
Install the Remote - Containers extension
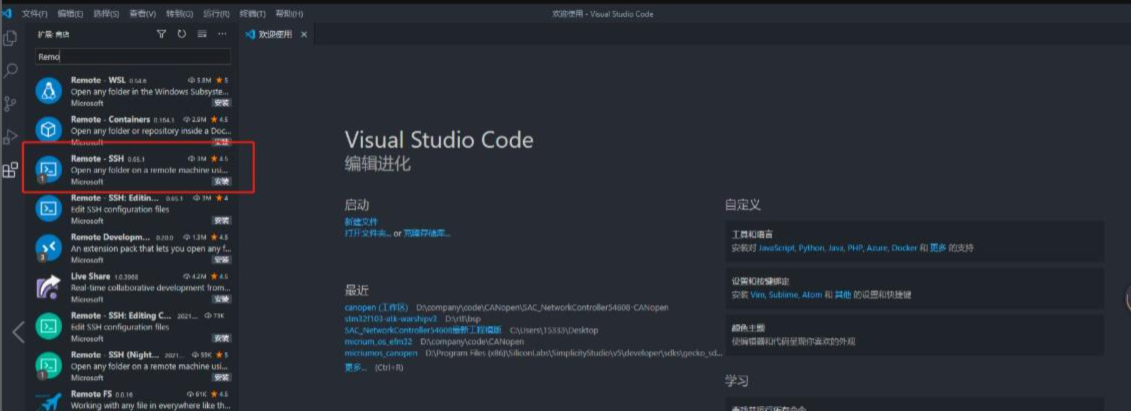pos(221,142)
